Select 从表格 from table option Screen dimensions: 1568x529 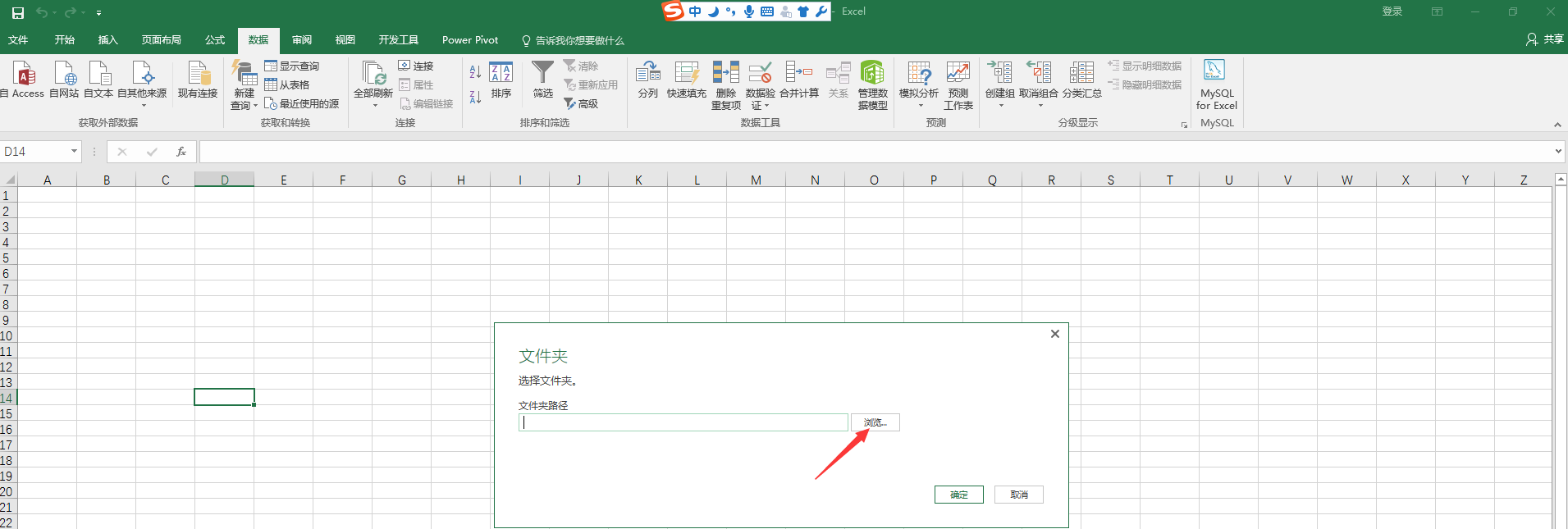[x=287, y=84]
